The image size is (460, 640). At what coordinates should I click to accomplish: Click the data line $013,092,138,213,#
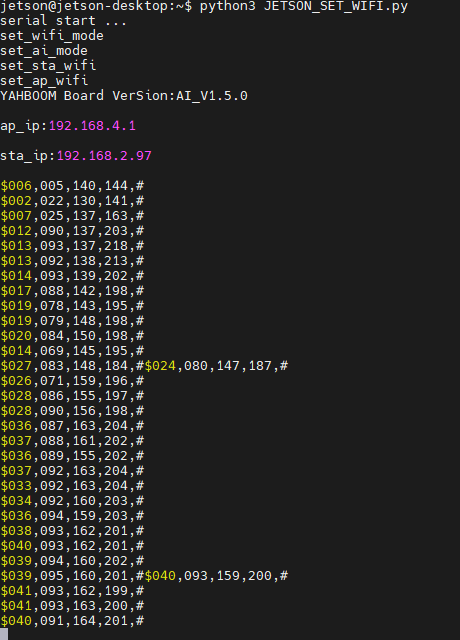pyautogui.click(x=72, y=261)
